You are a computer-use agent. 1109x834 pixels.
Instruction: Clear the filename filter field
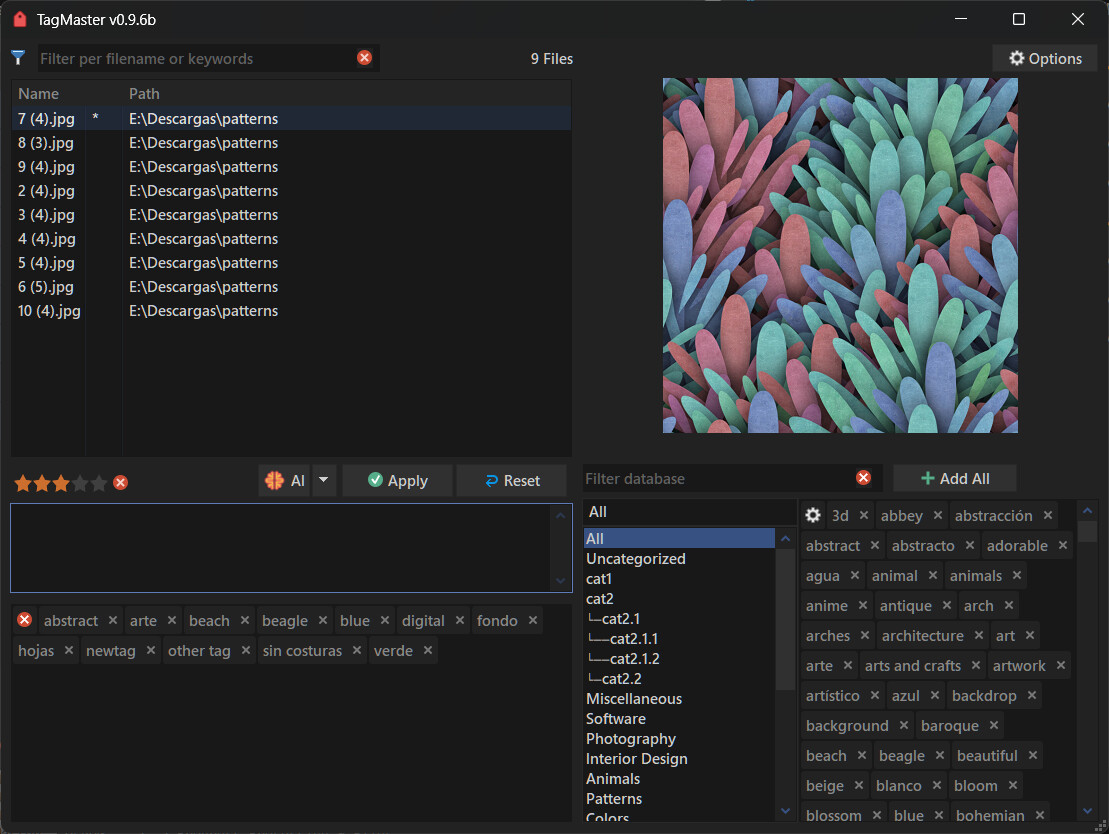pos(364,58)
